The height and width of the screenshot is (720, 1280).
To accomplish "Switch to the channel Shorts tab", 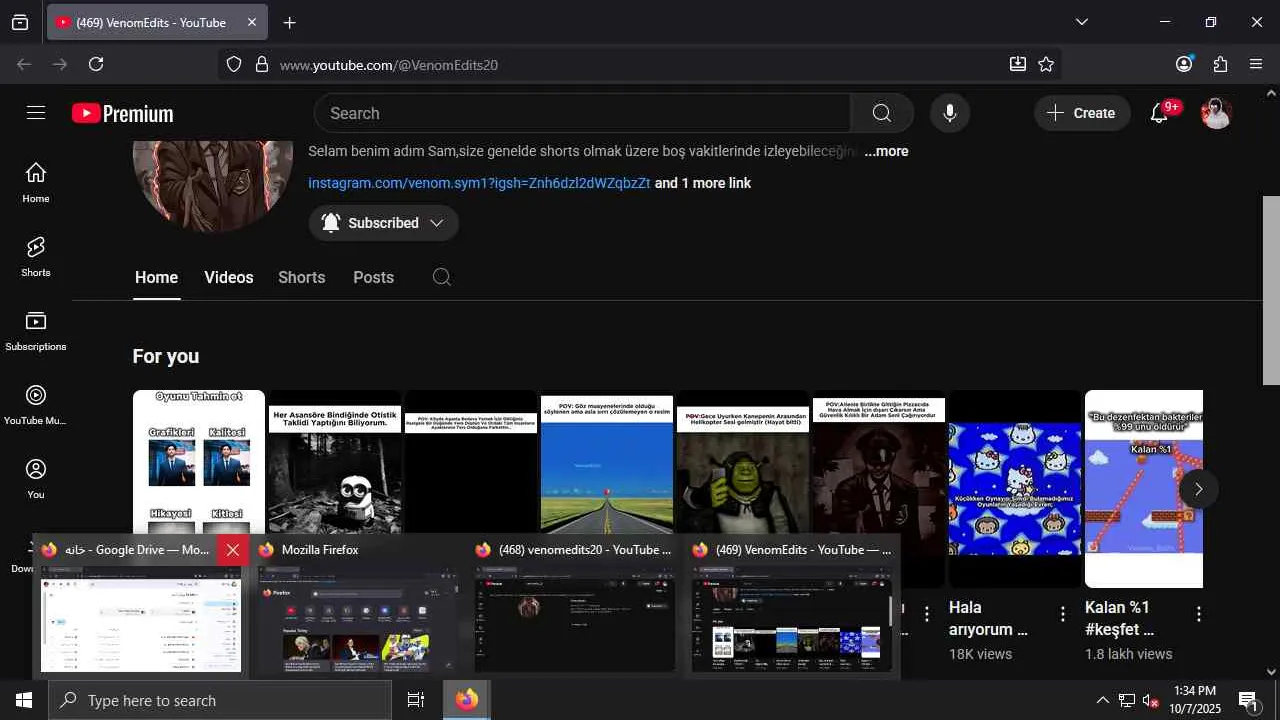I will [x=302, y=277].
